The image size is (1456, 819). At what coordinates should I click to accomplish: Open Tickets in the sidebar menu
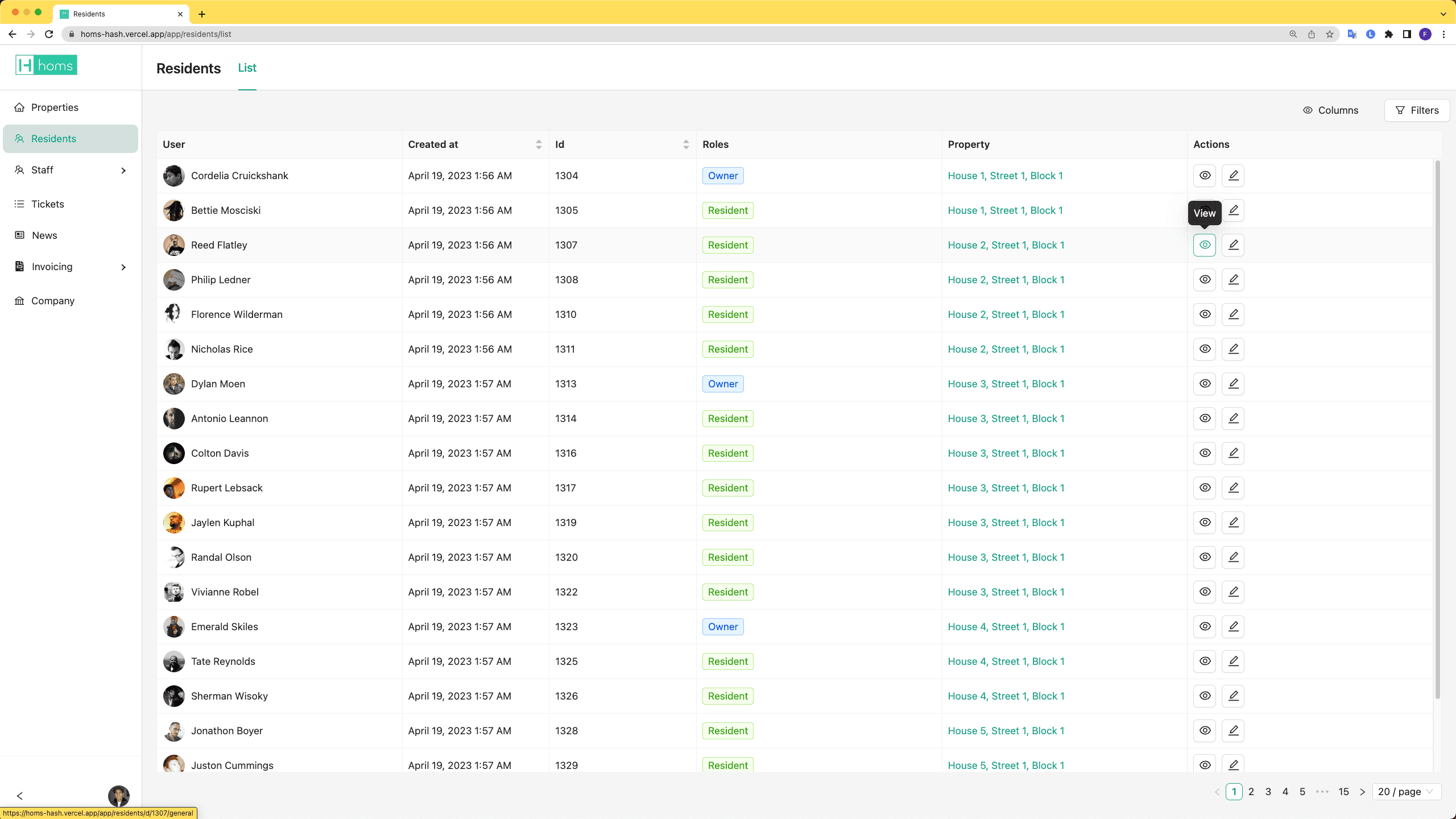[x=48, y=204]
